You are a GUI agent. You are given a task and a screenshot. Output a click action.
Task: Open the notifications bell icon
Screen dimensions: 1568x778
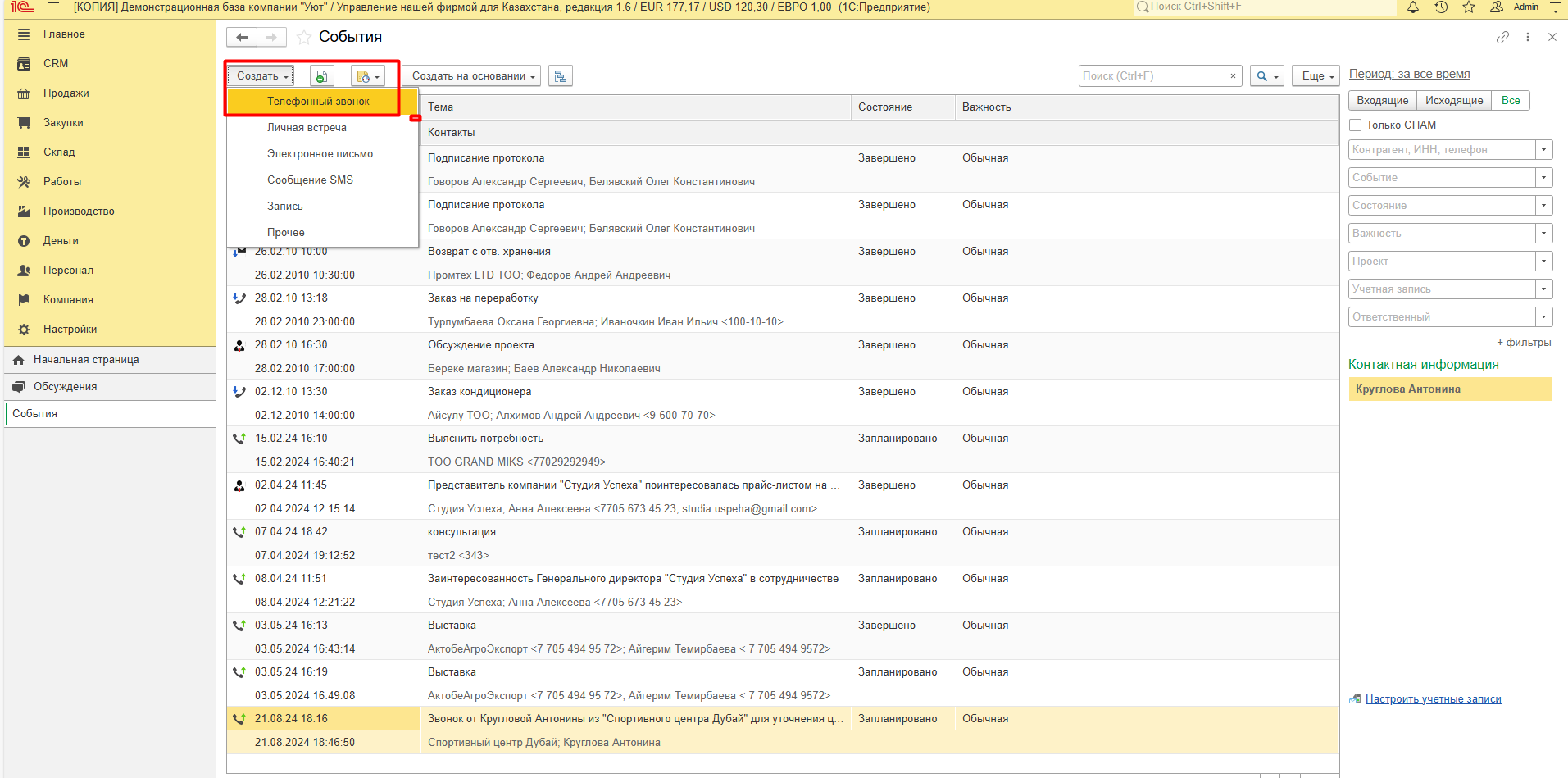(1413, 7)
